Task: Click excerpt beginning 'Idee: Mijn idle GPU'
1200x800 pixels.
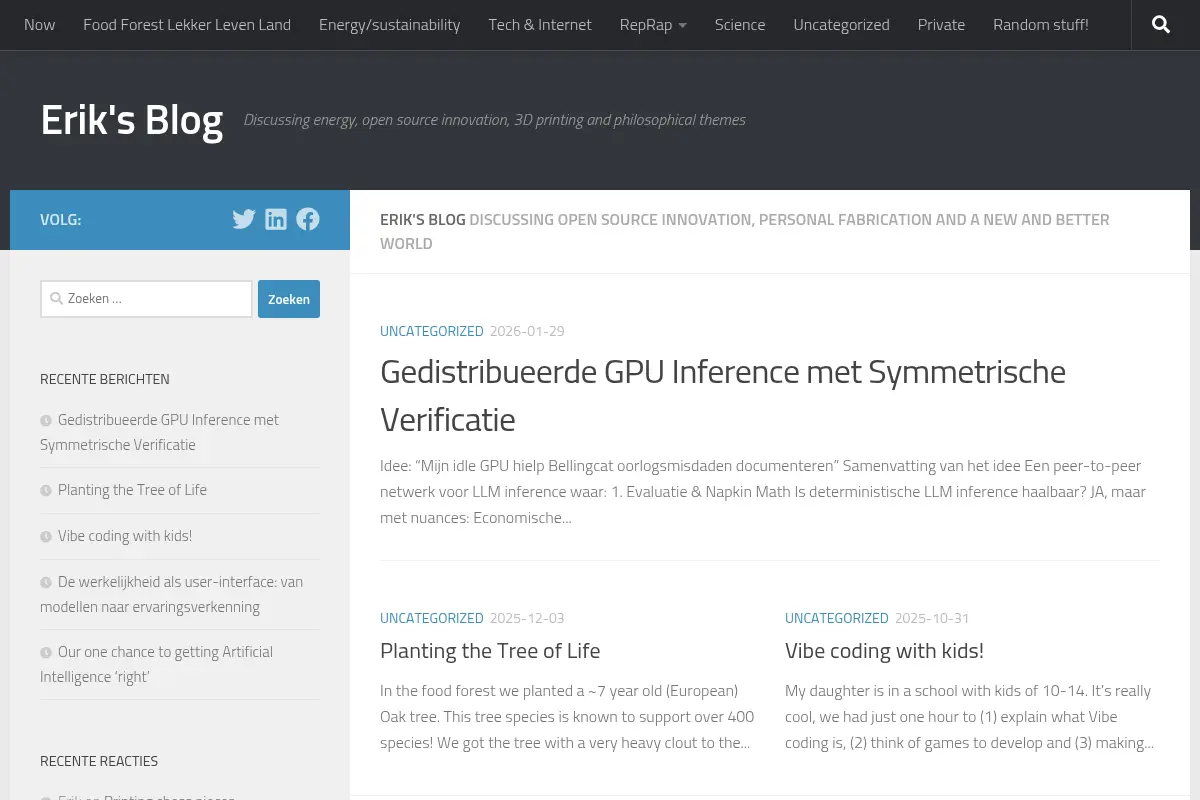Action: coord(763,492)
